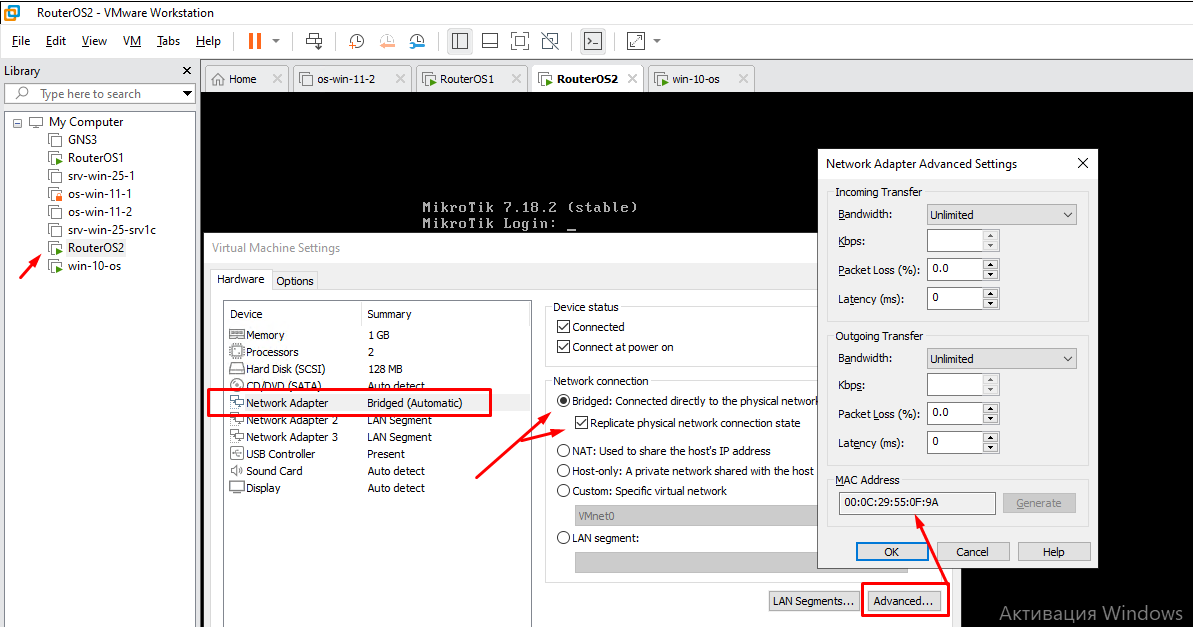Open the Snapshot Manager wrench-clock icon
This screenshot has height=627, width=1193.
[417, 41]
